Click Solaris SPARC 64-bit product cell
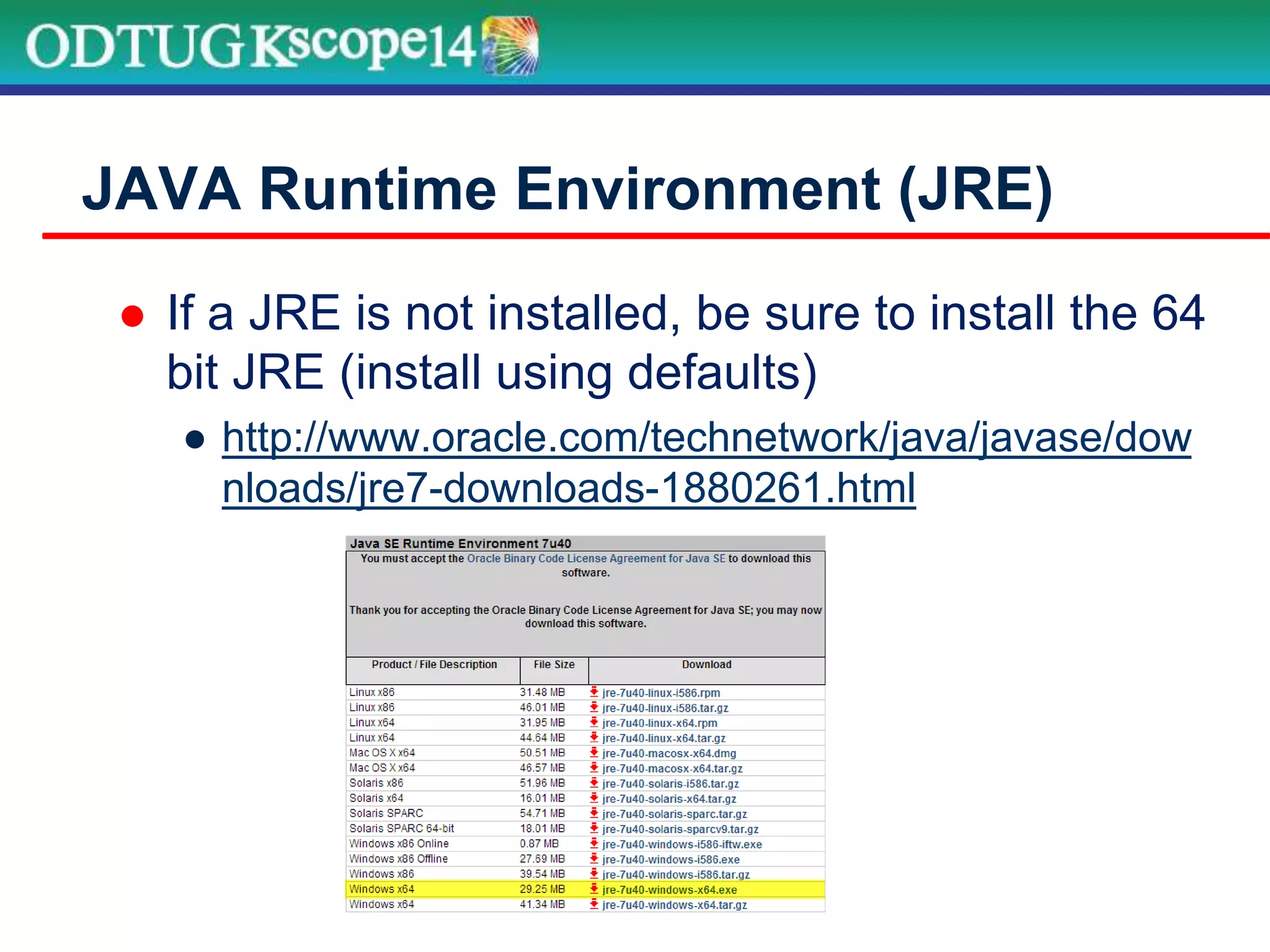The image size is (1270, 952). coord(401,828)
